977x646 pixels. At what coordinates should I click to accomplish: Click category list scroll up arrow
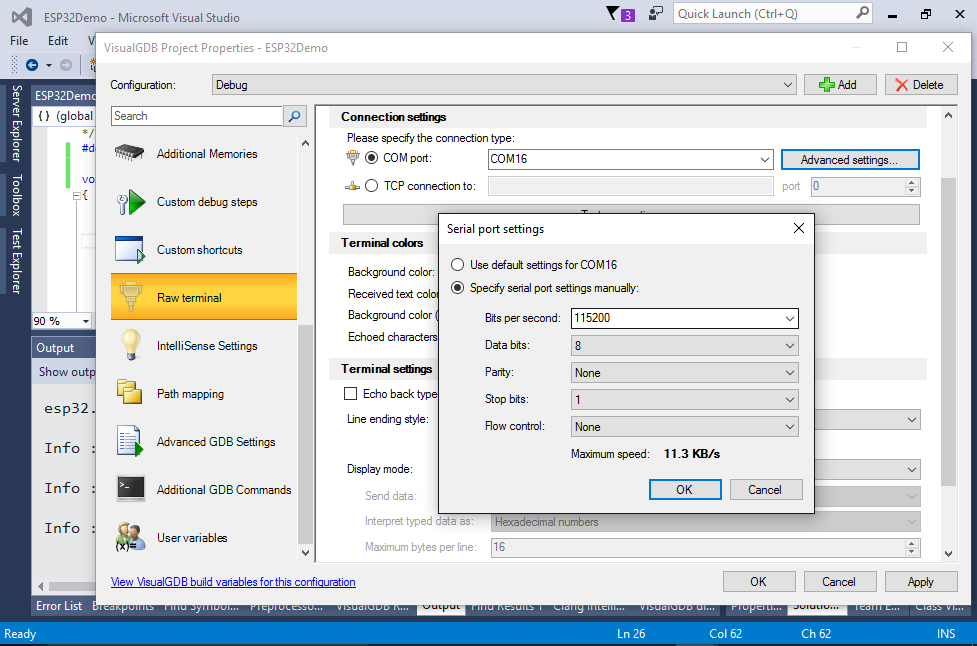305,143
